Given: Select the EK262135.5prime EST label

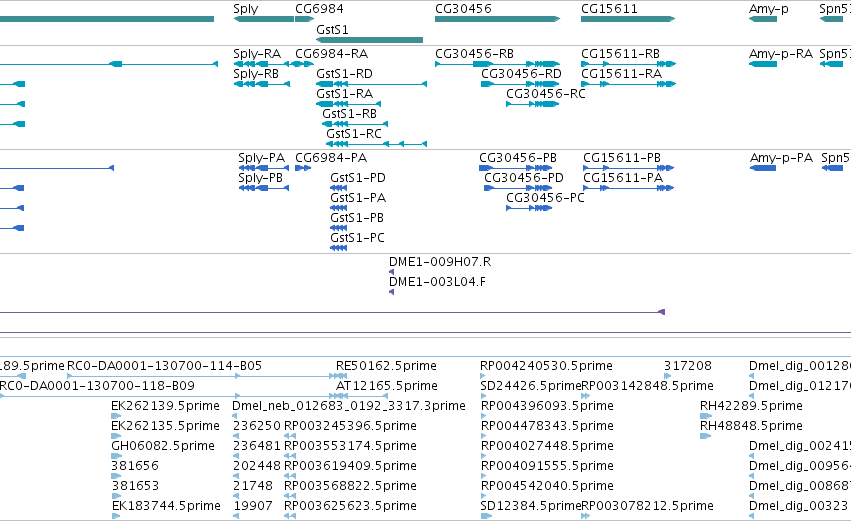Looking at the screenshot, I should tap(165, 427).
